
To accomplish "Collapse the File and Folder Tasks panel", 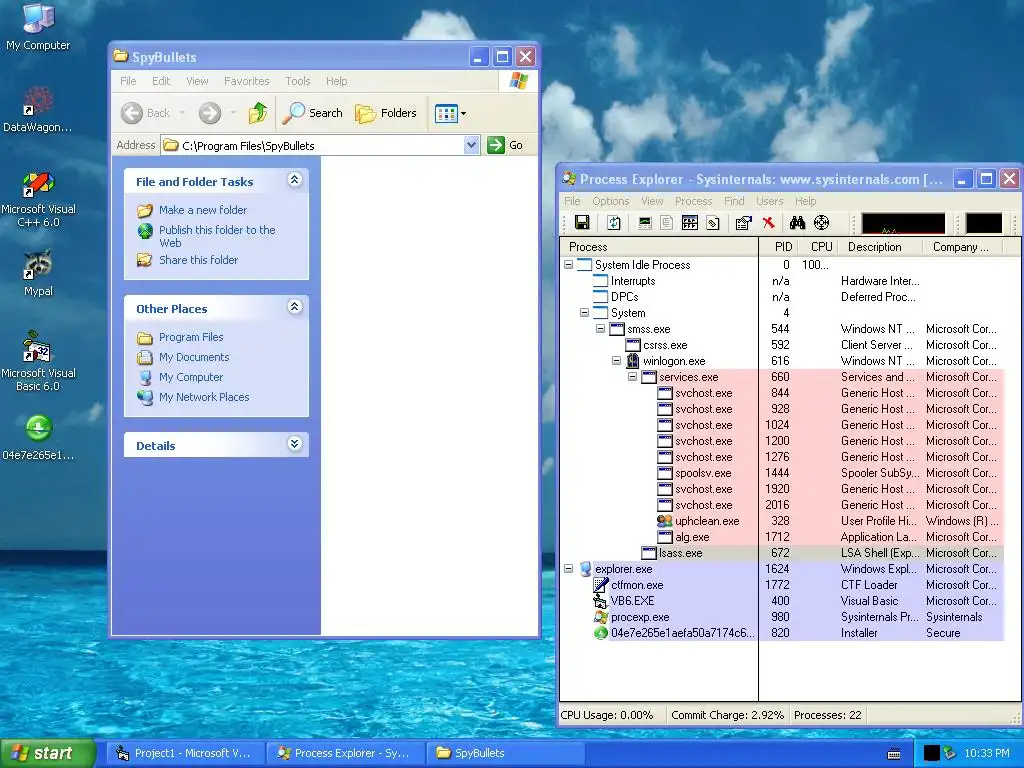I will pyautogui.click(x=295, y=180).
